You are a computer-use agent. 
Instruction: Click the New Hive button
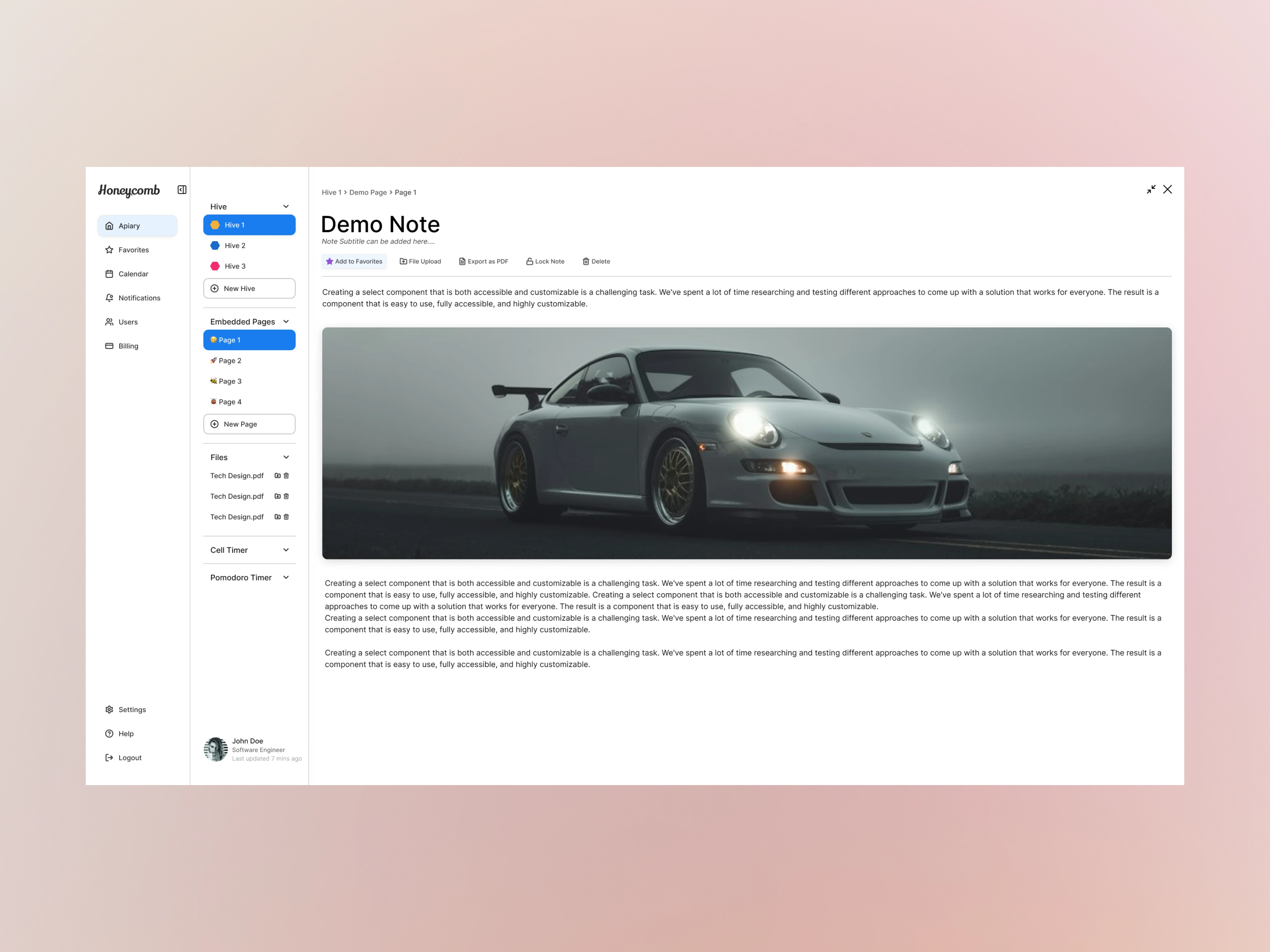pyautogui.click(x=249, y=289)
